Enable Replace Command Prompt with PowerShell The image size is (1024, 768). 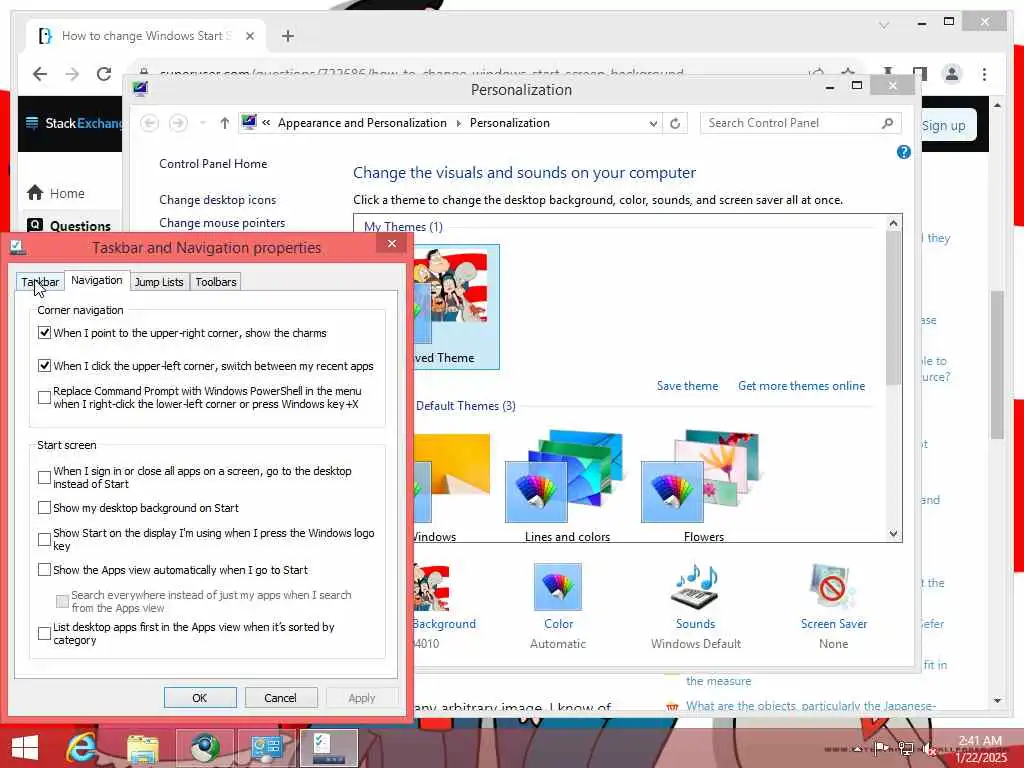(44, 397)
